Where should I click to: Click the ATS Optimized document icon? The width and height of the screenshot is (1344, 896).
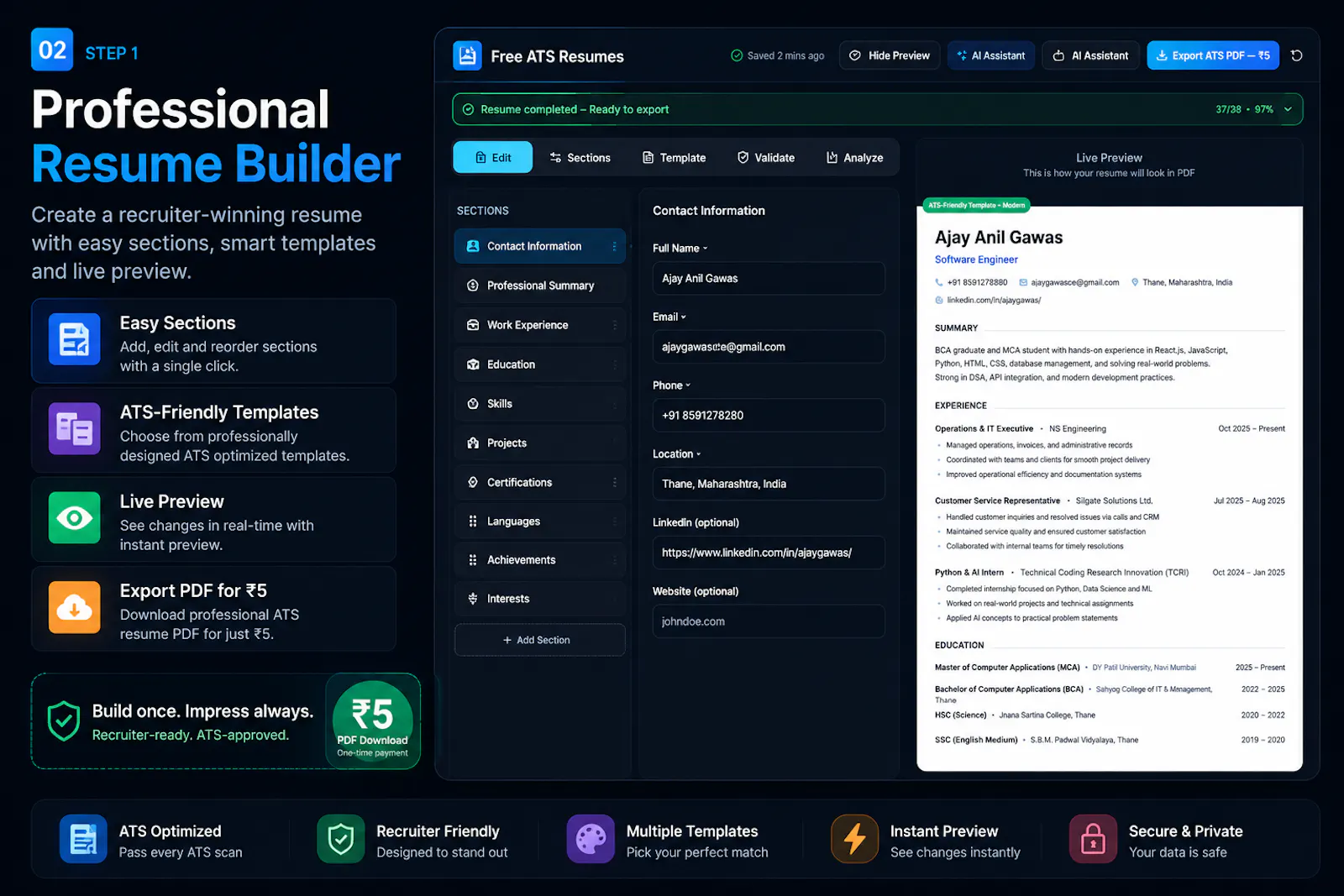(x=83, y=839)
